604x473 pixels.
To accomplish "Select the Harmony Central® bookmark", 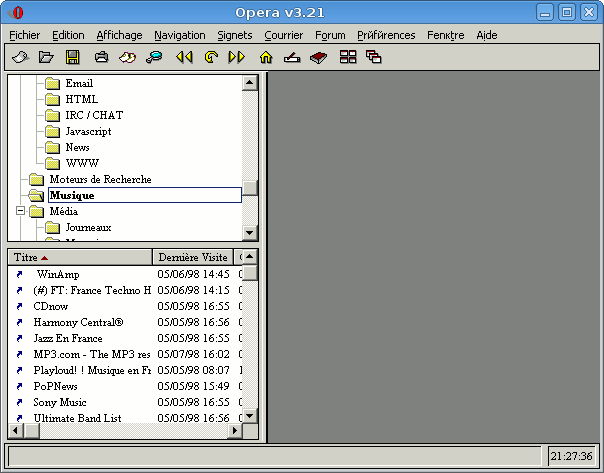I will point(79,322).
